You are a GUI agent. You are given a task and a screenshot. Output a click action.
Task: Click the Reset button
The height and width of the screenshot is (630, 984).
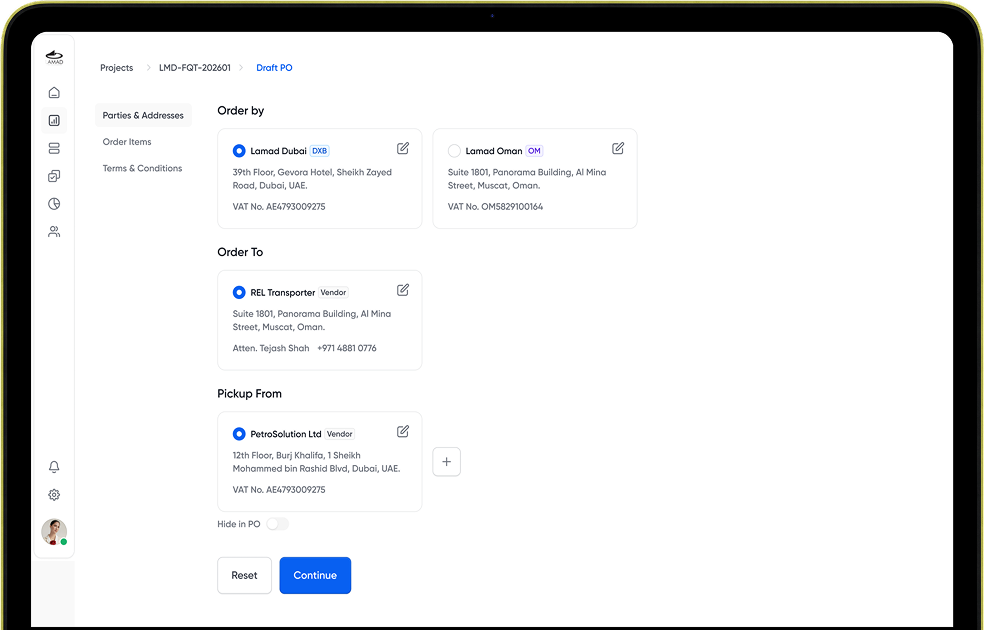coord(244,575)
